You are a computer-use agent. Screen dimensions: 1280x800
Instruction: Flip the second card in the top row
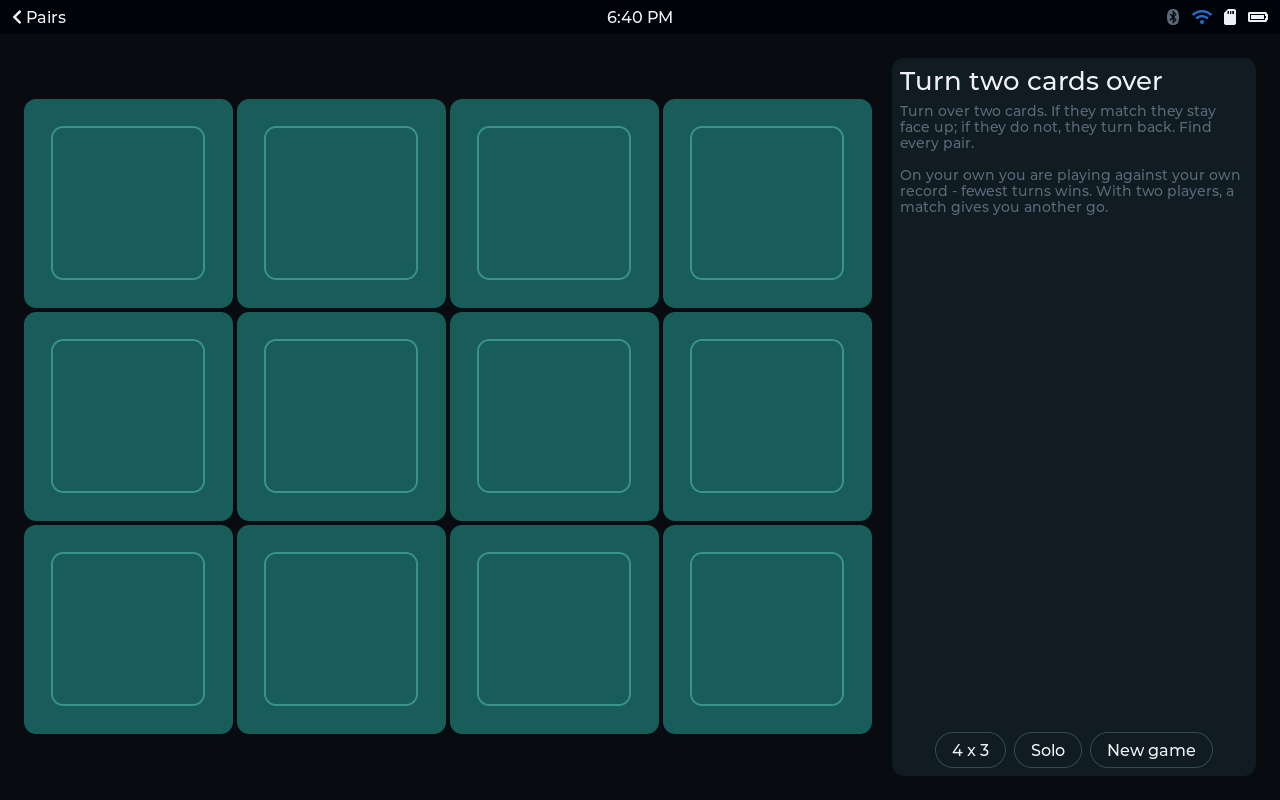coord(341,203)
